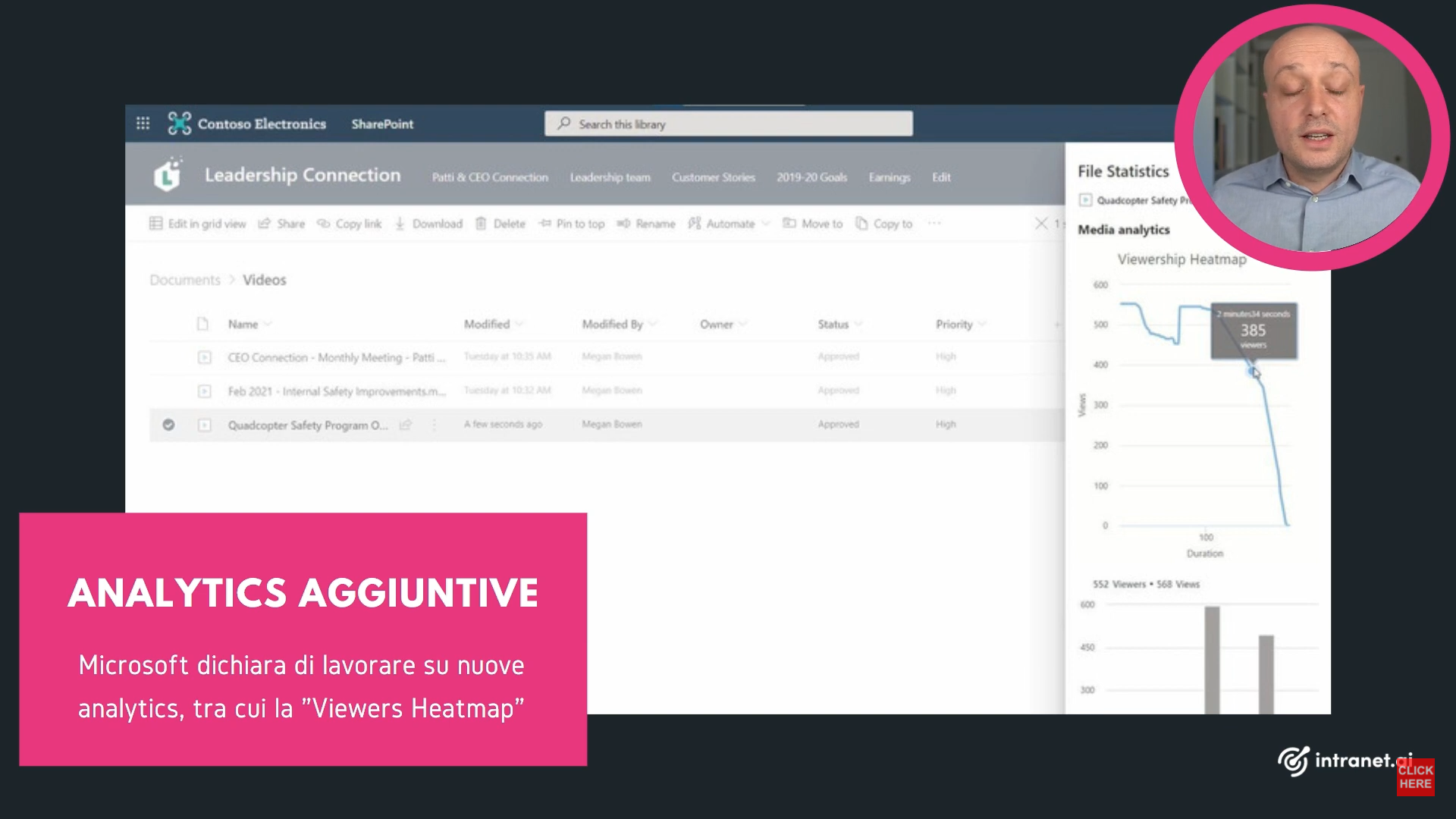Click the Contoso Electronics drone logo
The width and height of the screenshot is (1456, 819).
(180, 124)
